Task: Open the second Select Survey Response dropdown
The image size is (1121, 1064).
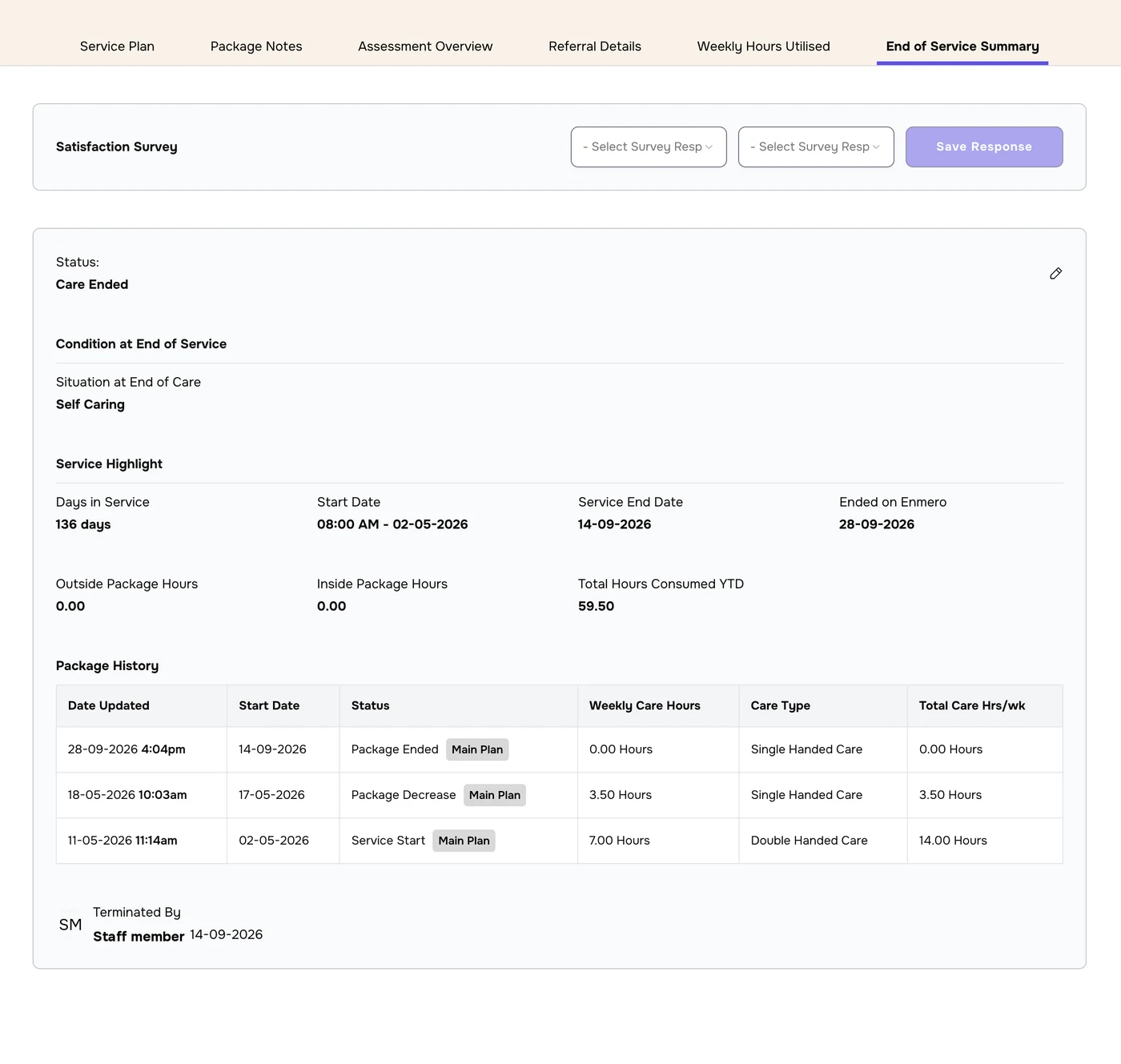Action: tap(816, 147)
